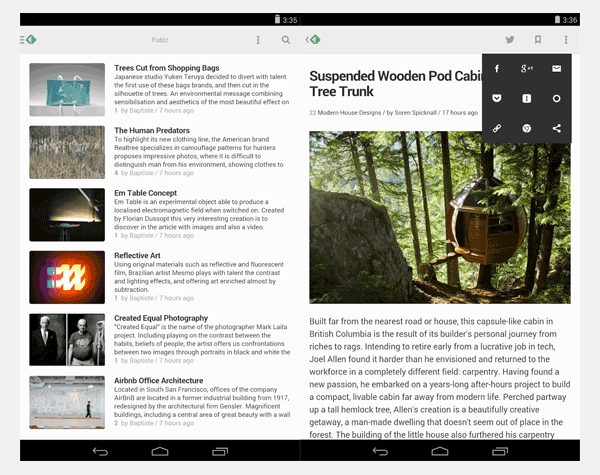This screenshot has width=600, height=475.
Task: Open search in Fubiz feed list
Action: [x=286, y=40]
